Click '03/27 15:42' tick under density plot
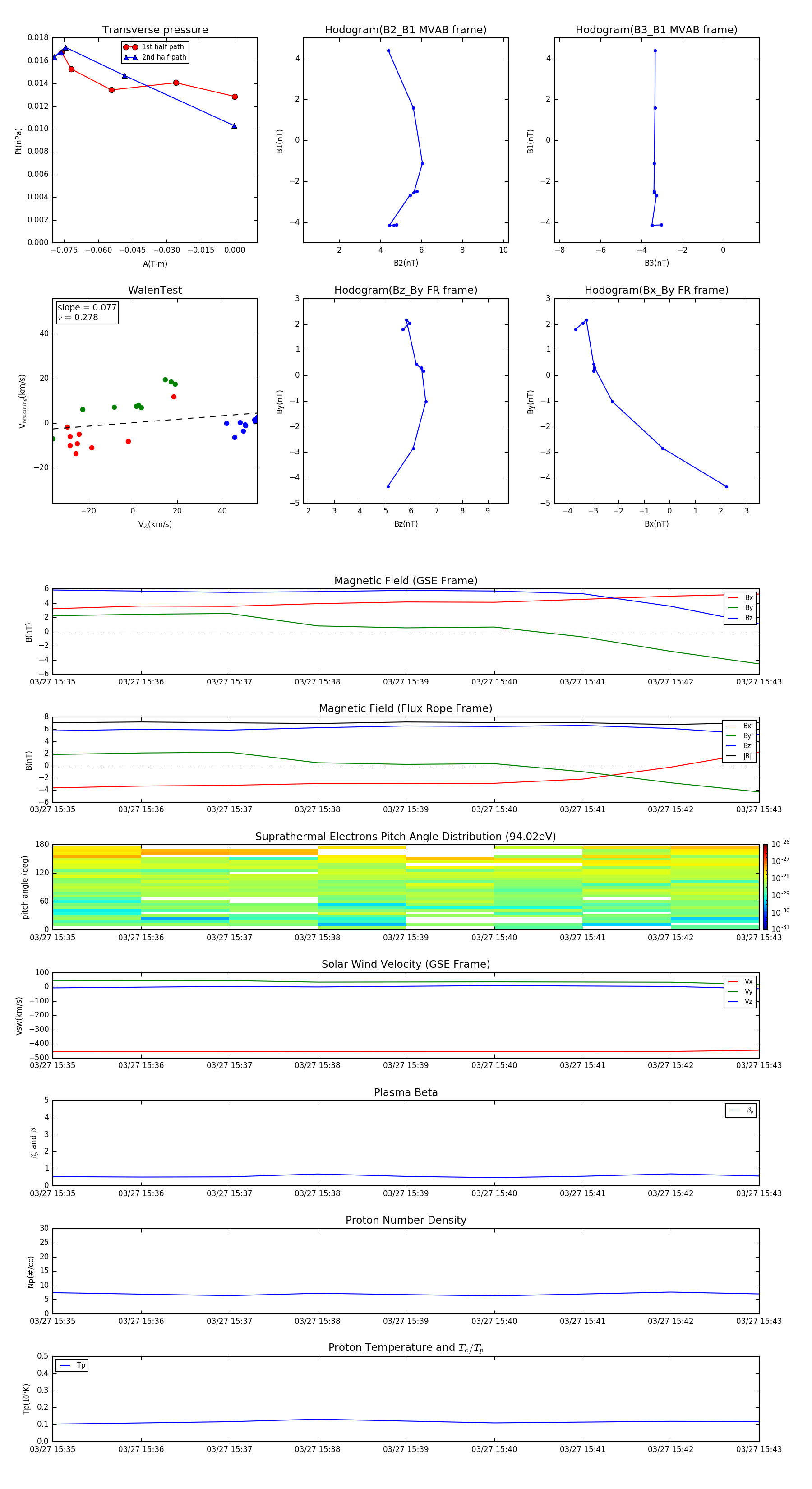812x1489 pixels. coord(670,1321)
